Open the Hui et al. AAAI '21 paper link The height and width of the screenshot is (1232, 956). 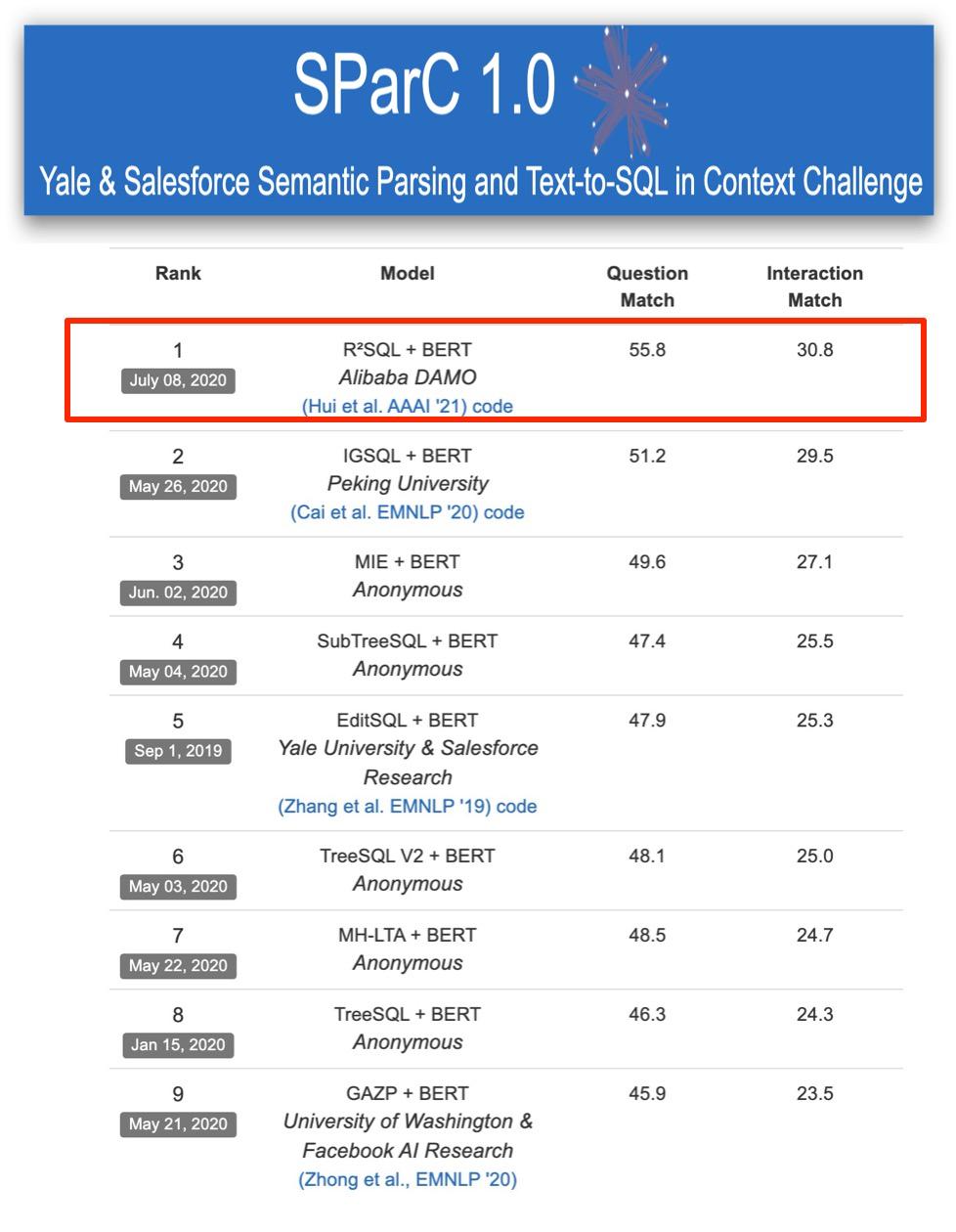(x=385, y=406)
